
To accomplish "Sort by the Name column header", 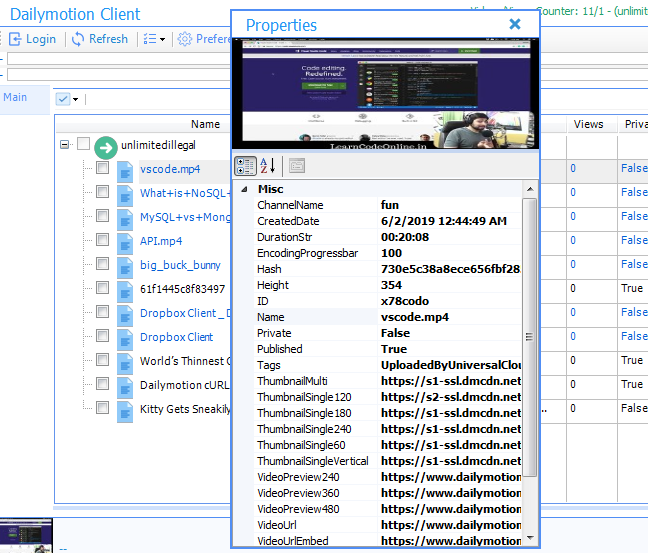I will coord(205,124).
